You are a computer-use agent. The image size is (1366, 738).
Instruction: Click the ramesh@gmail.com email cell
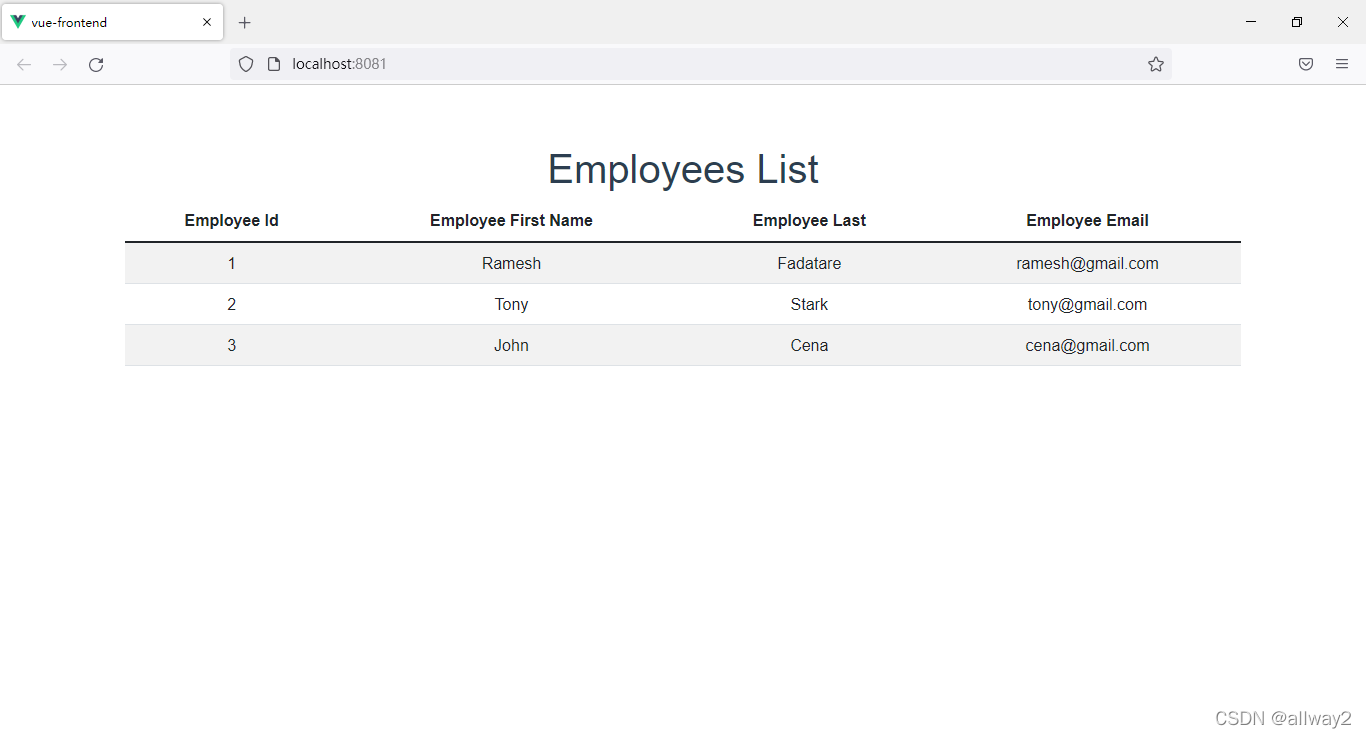1087,264
